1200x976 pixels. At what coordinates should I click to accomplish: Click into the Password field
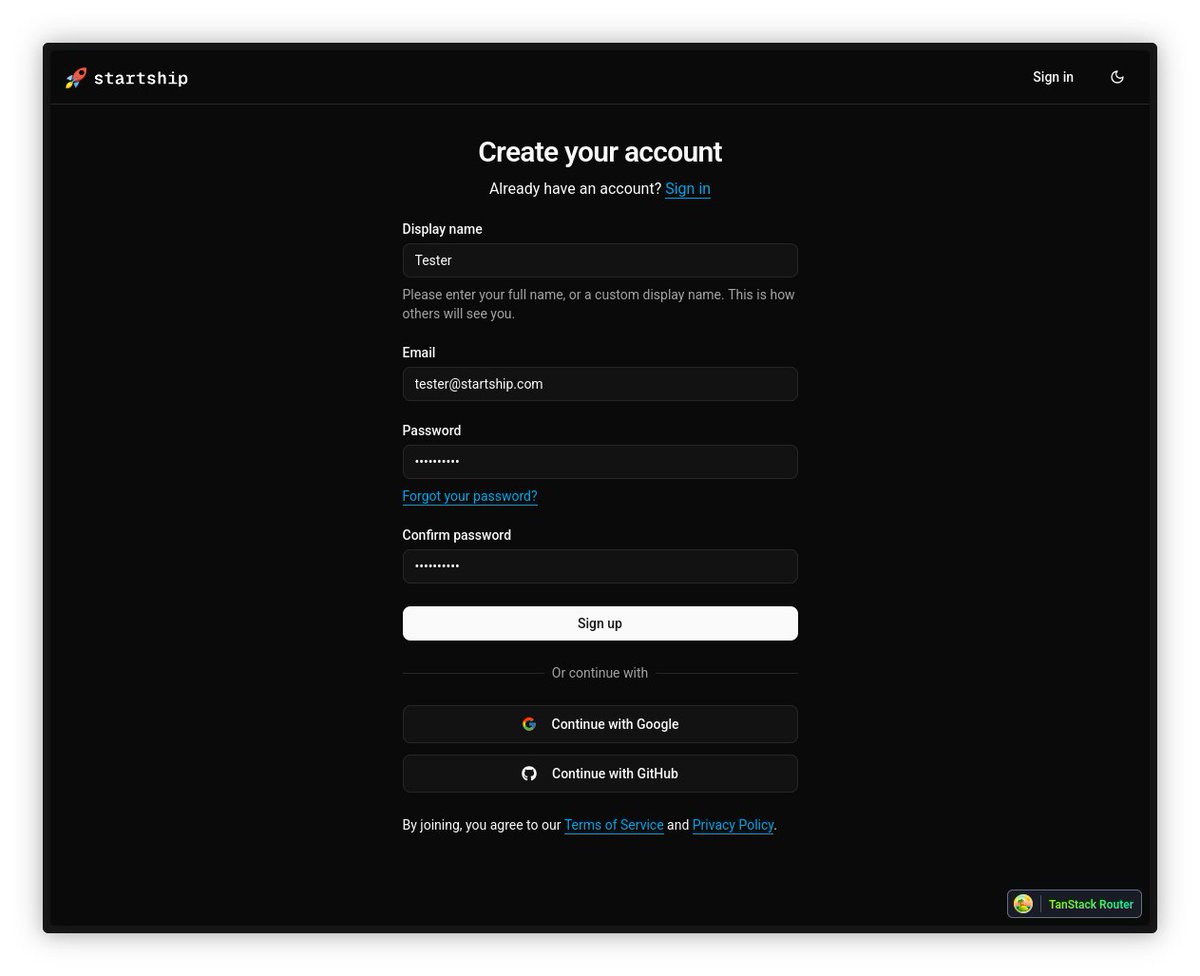[600, 462]
